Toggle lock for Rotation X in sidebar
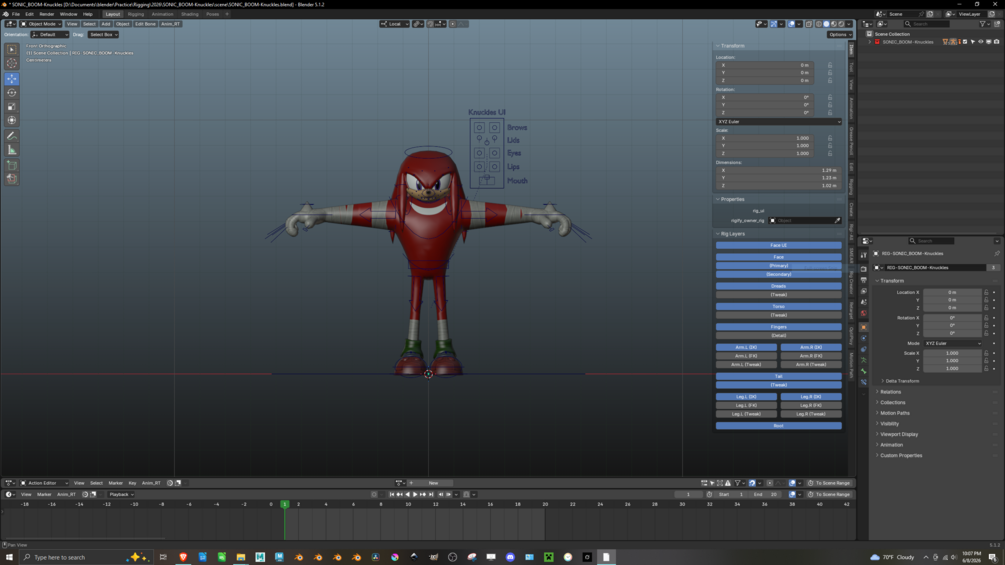This screenshot has height=565, width=1005. tap(830, 97)
